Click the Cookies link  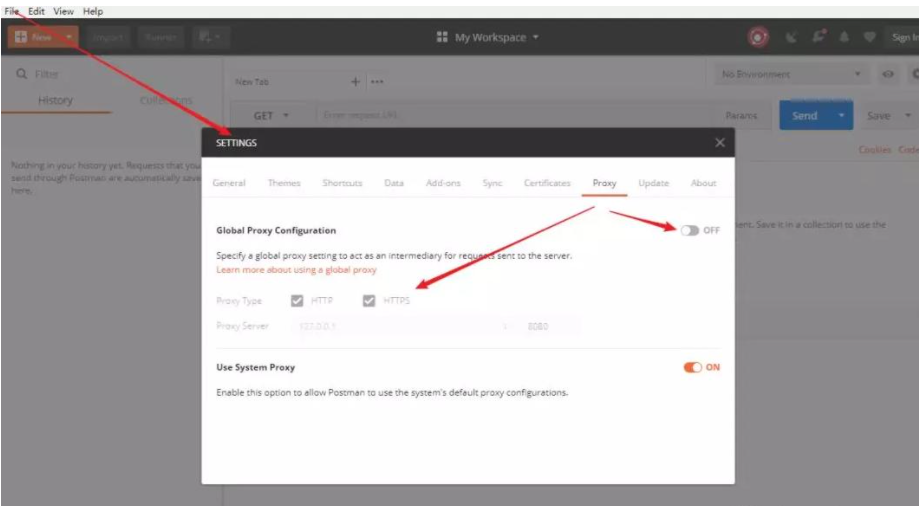click(874, 150)
